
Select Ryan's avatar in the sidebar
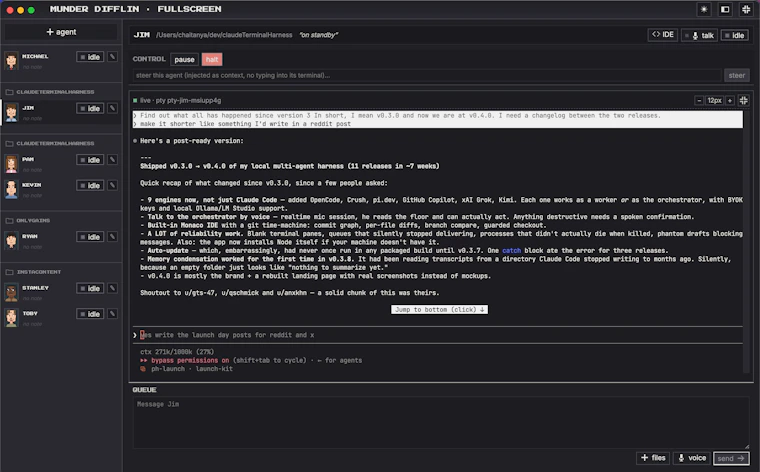11,241
